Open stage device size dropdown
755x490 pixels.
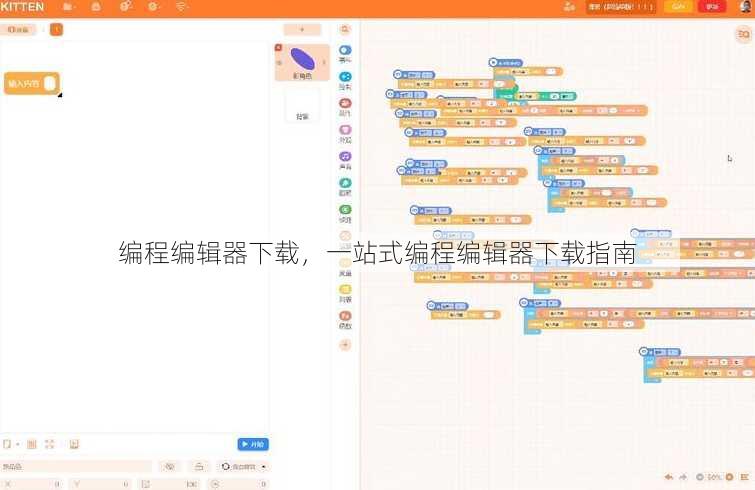(x=11, y=444)
